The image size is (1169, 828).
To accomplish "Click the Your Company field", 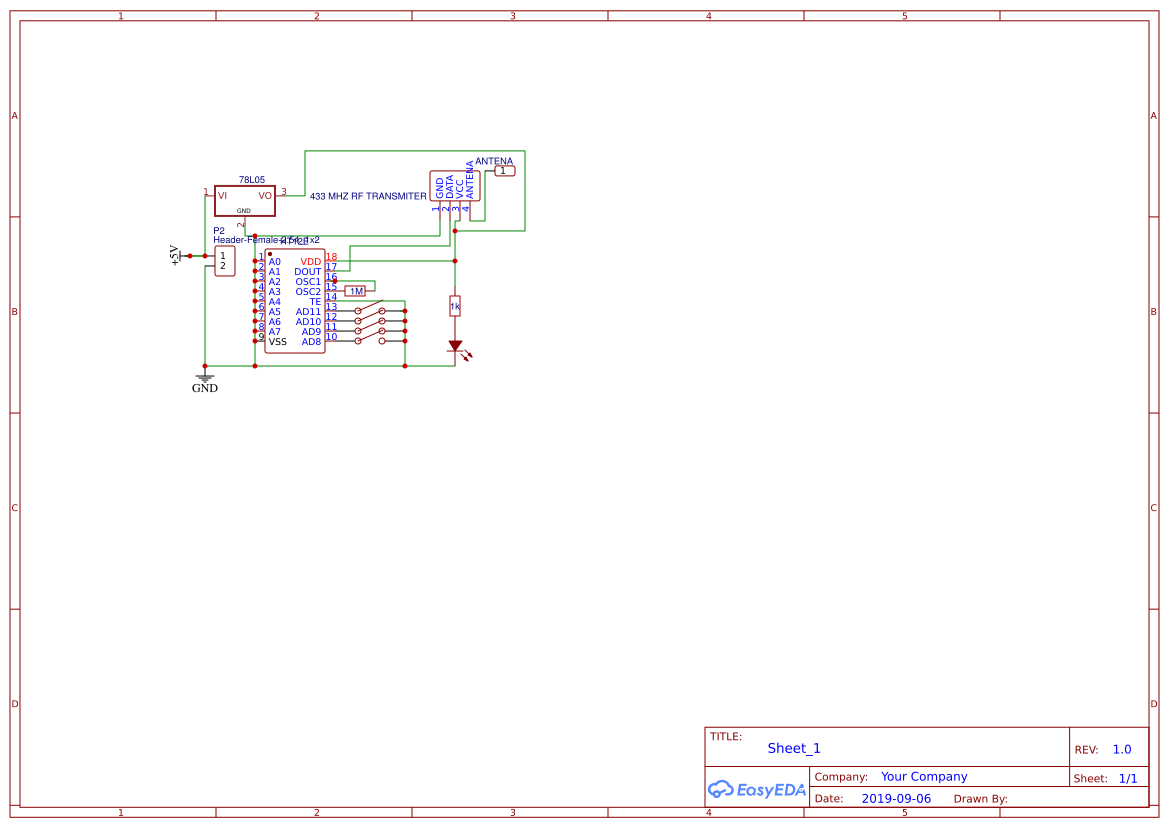I will [x=922, y=776].
